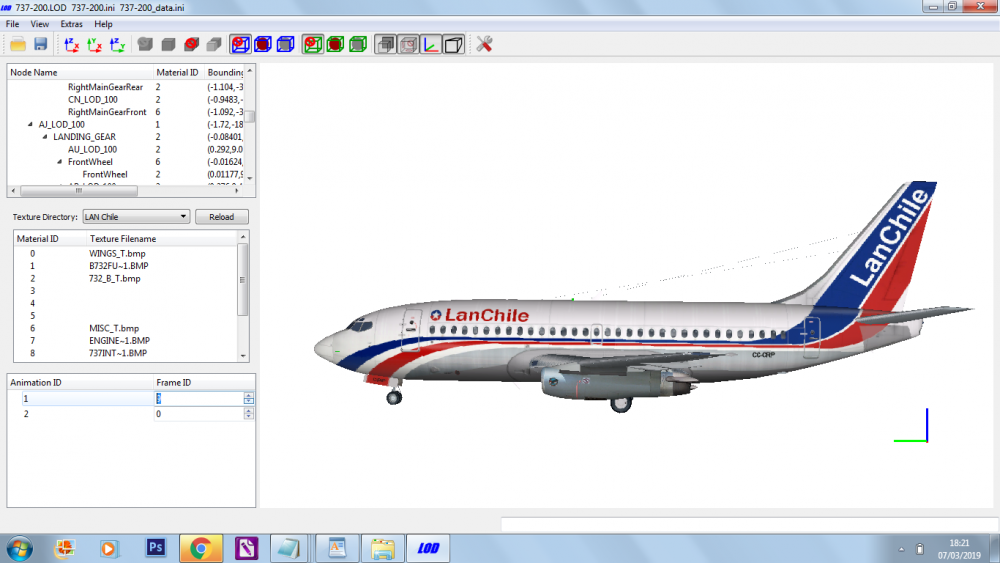
Task: Show hidden tray icons arrow
Action: pyautogui.click(x=901, y=549)
